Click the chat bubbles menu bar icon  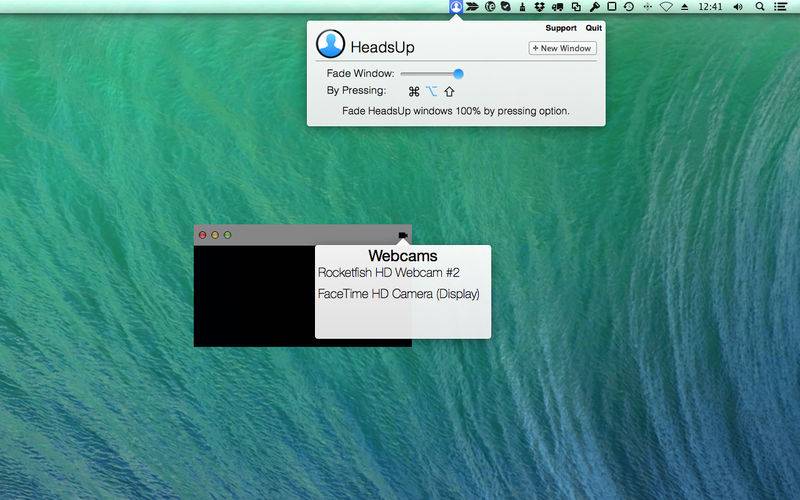pyautogui.click(x=558, y=7)
